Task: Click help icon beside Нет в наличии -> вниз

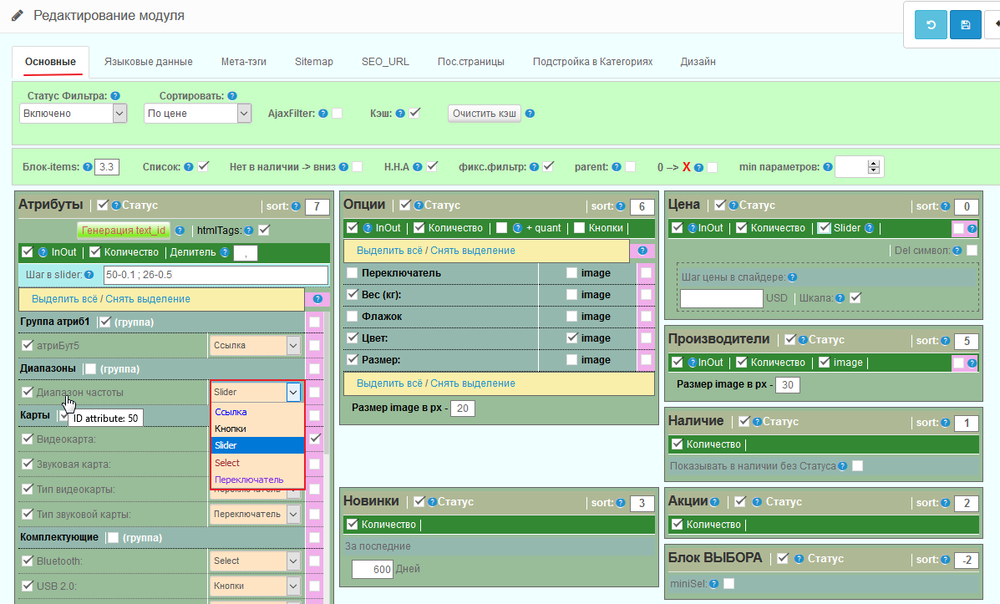Action: [344, 166]
